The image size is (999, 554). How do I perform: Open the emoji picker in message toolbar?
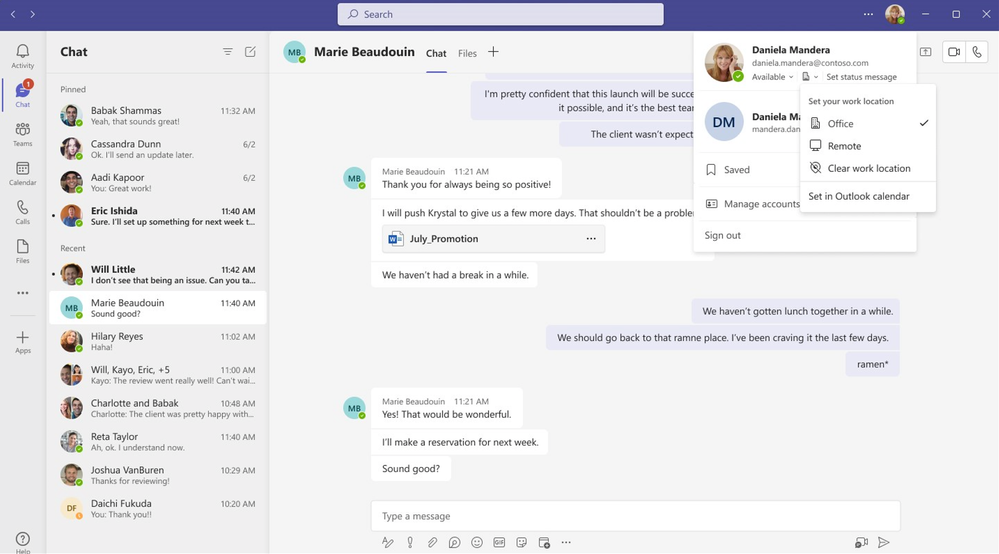(477, 542)
